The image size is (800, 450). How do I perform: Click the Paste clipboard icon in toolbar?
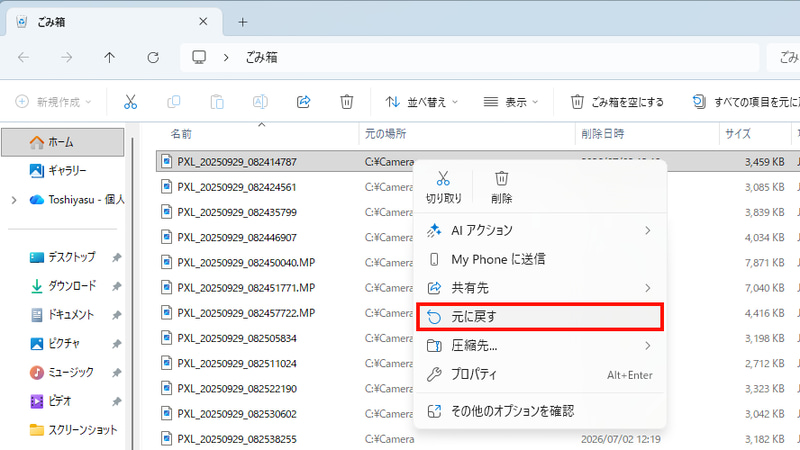point(217,102)
